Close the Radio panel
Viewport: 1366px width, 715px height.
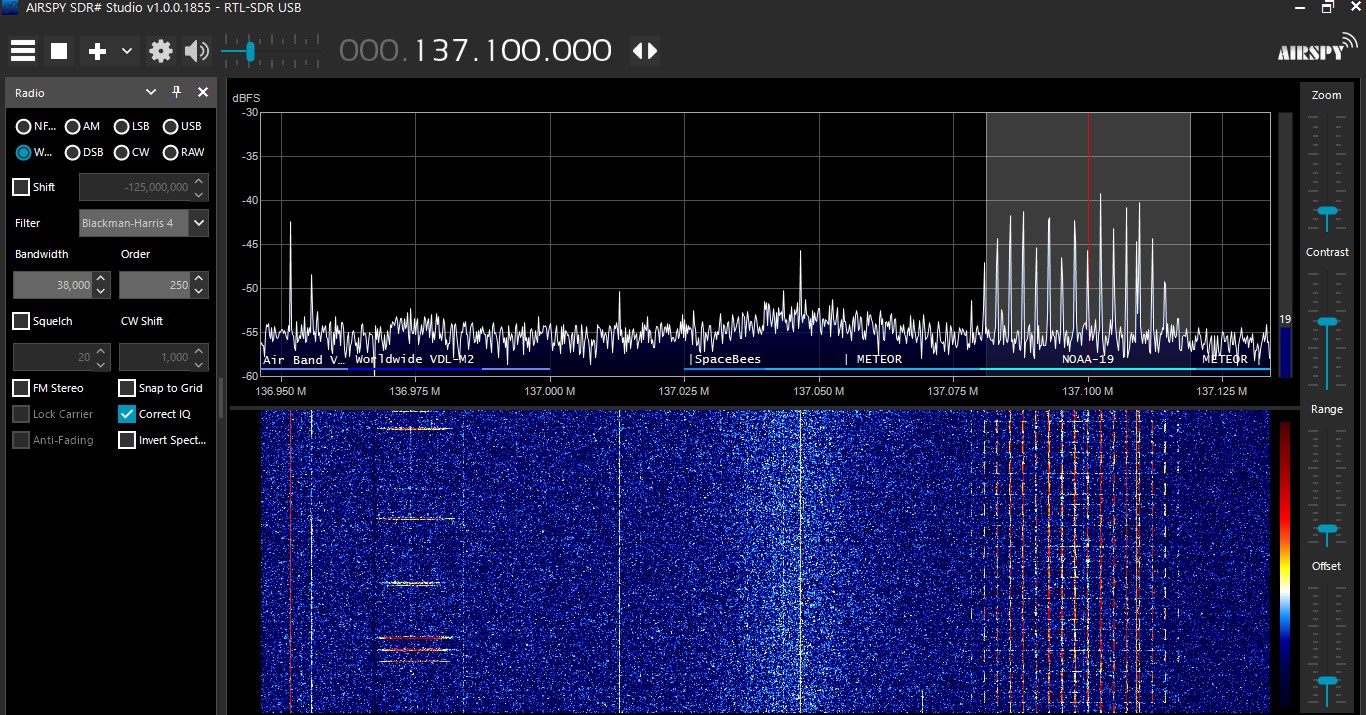tap(203, 92)
